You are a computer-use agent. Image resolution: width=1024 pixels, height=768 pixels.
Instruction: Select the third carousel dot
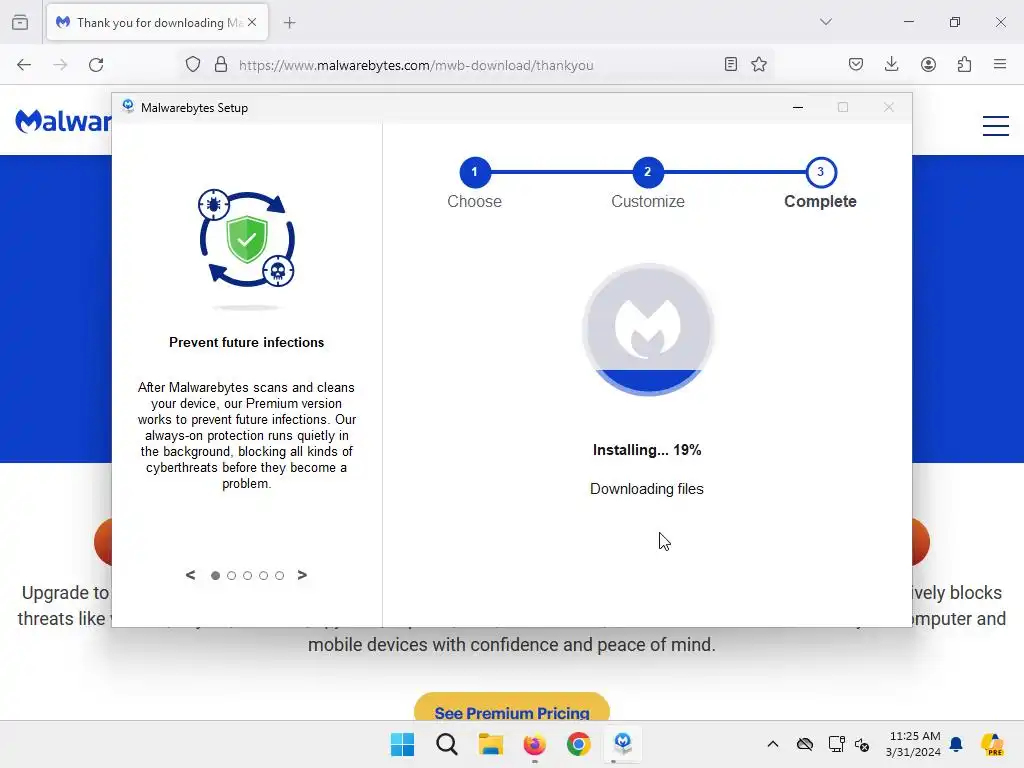click(x=248, y=575)
